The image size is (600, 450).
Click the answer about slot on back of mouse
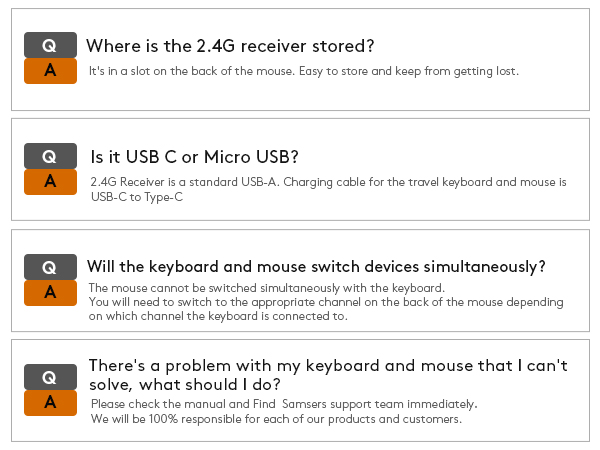click(190, 72)
